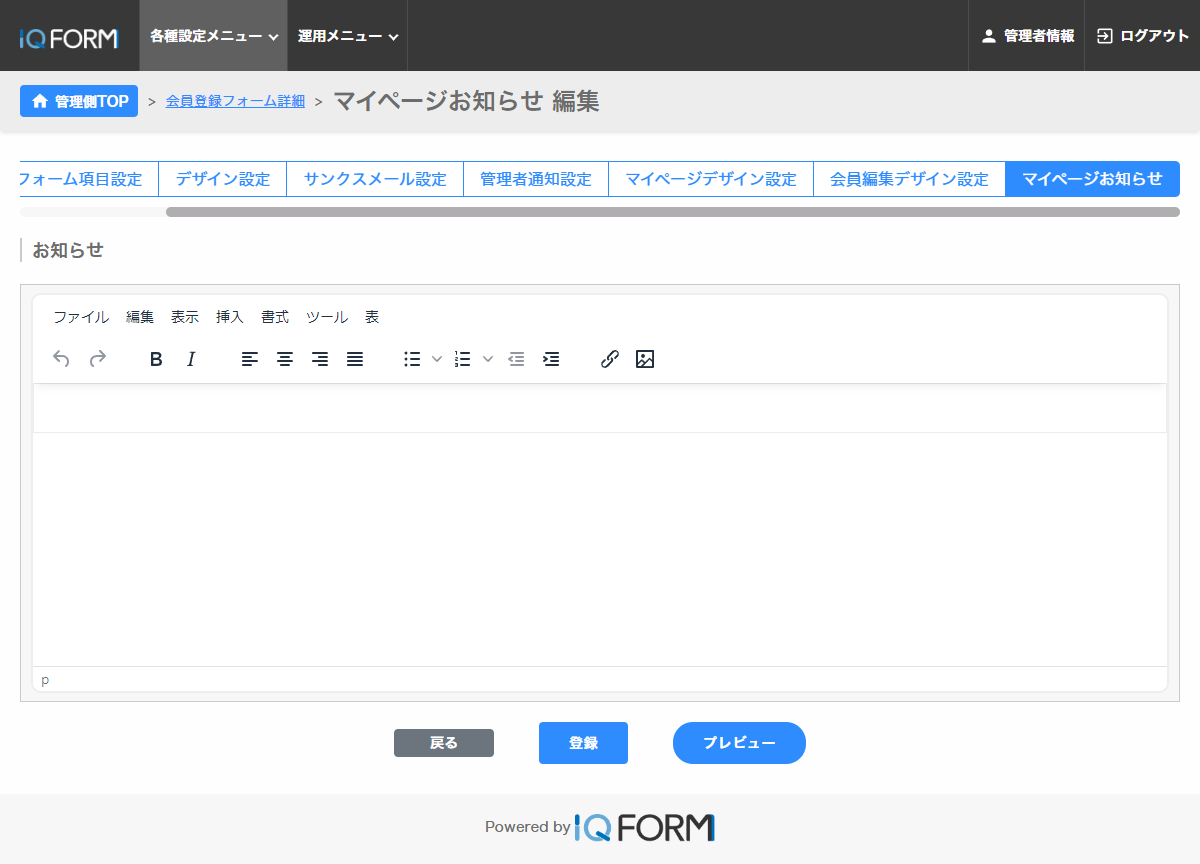The width and height of the screenshot is (1200, 864).
Task: Insert a link with the chain icon
Action: point(610,359)
